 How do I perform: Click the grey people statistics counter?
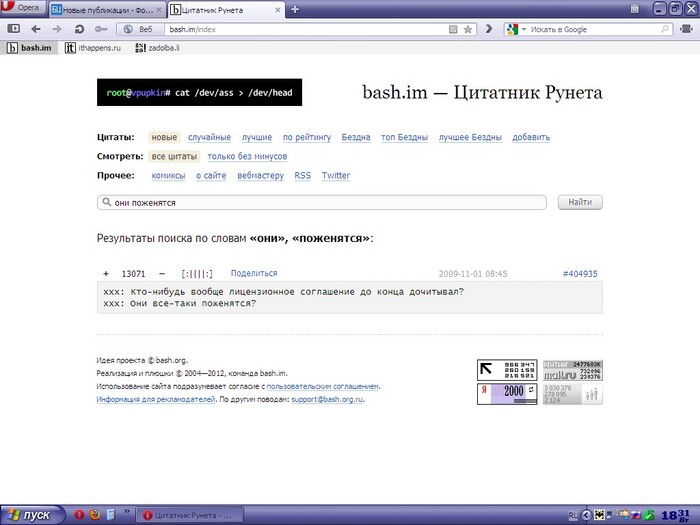tap(572, 394)
